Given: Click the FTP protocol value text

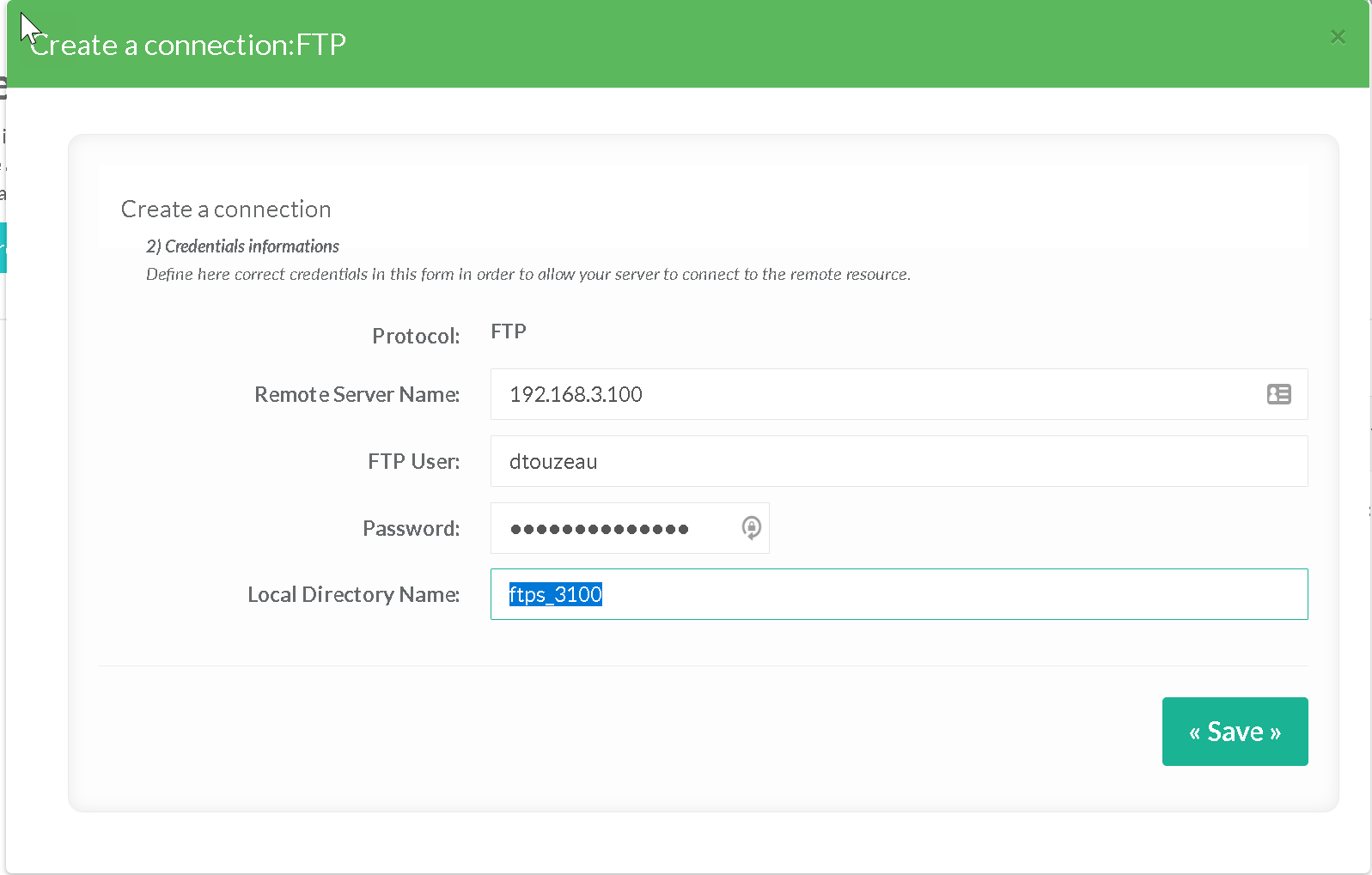Looking at the screenshot, I should point(509,331).
